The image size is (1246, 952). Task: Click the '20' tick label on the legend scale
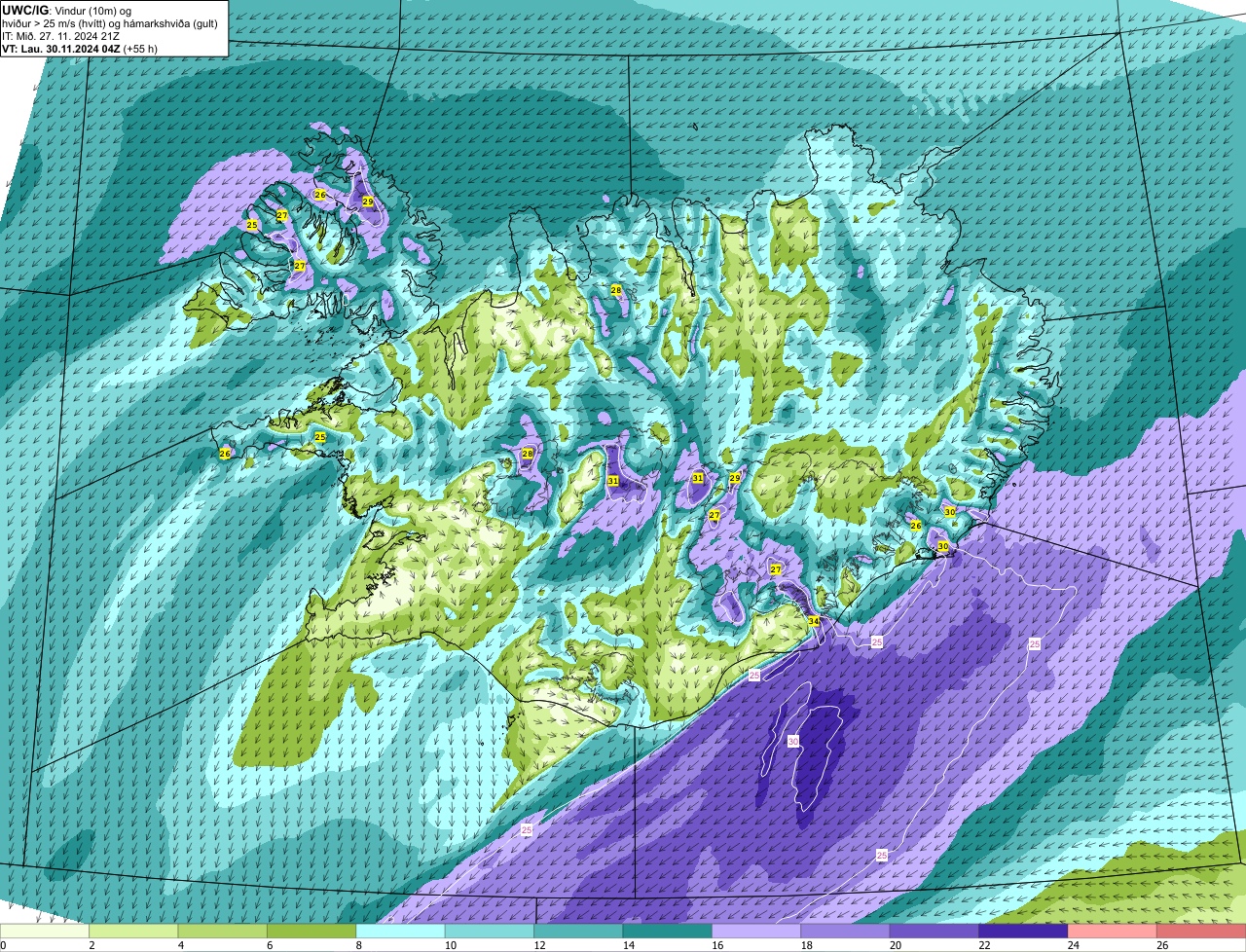pos(895,945)
